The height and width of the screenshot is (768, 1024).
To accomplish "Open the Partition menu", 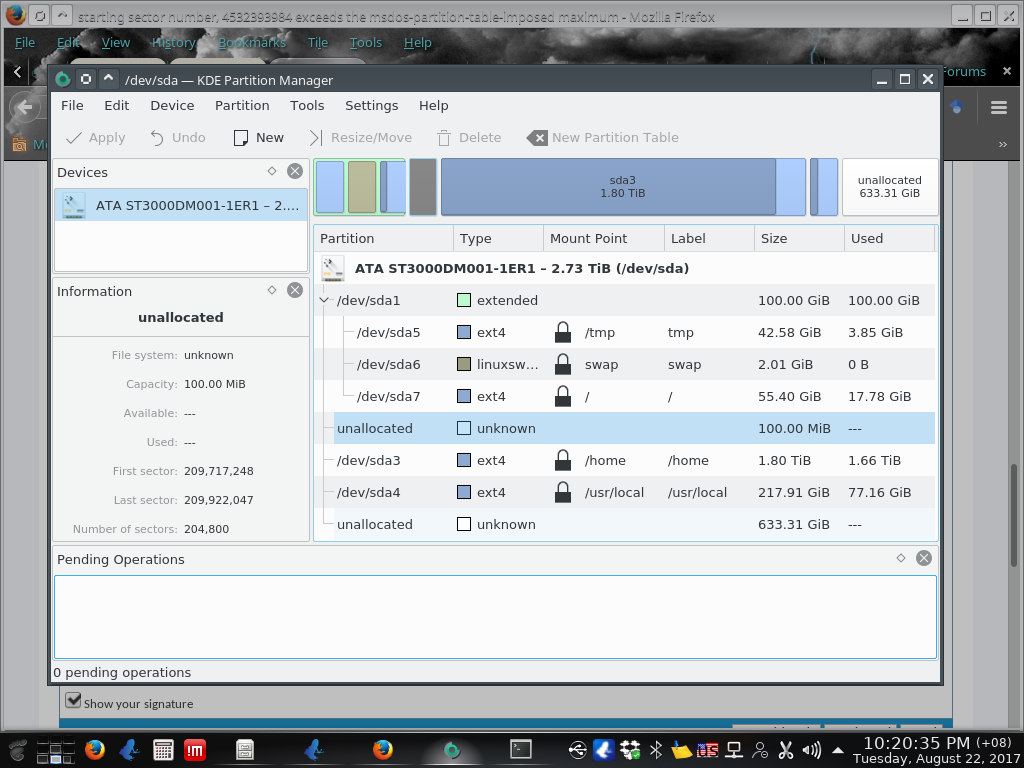I will tap(242, 105).
